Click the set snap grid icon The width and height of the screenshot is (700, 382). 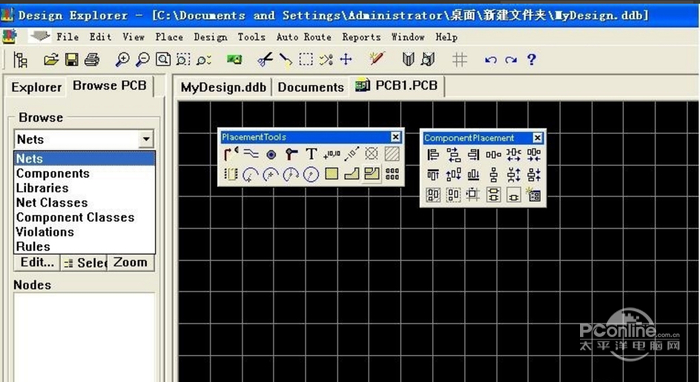459,59
